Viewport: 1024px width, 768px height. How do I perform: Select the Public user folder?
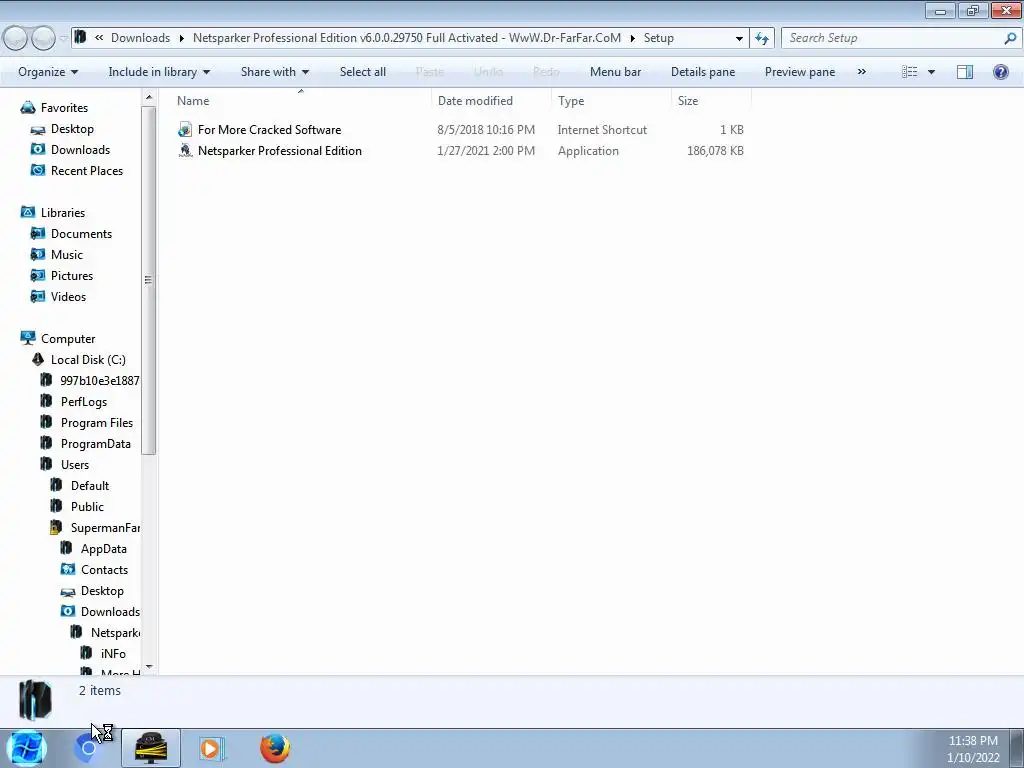click(87, 507)
